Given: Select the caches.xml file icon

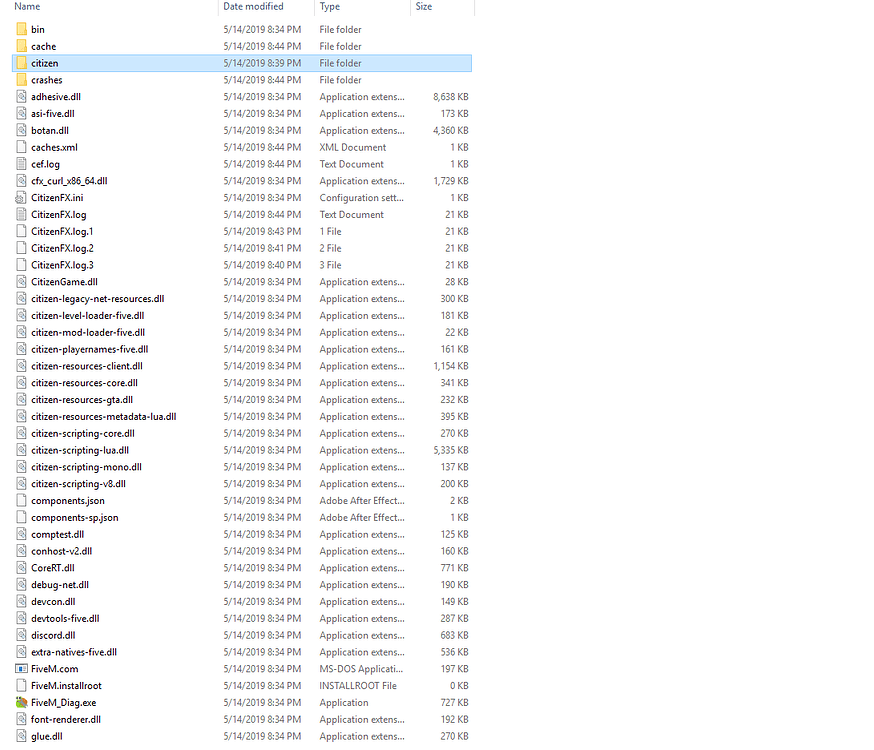Looking at the screenshot, I should coord(21,147).
